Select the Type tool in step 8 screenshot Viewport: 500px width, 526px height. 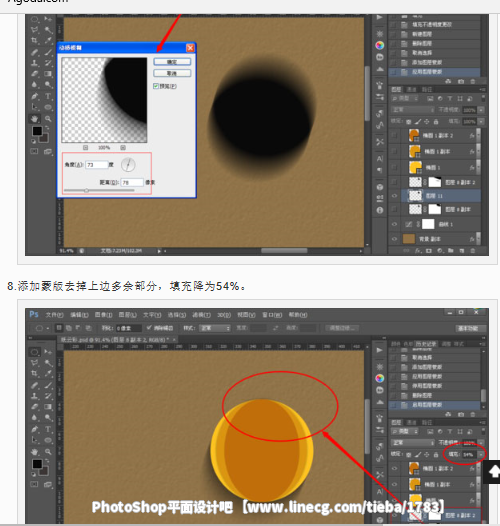pos(48,429)
